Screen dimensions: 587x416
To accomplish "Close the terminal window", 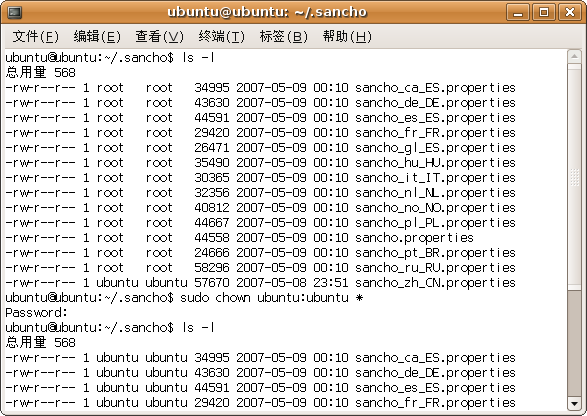I will (x=570, y=12).
